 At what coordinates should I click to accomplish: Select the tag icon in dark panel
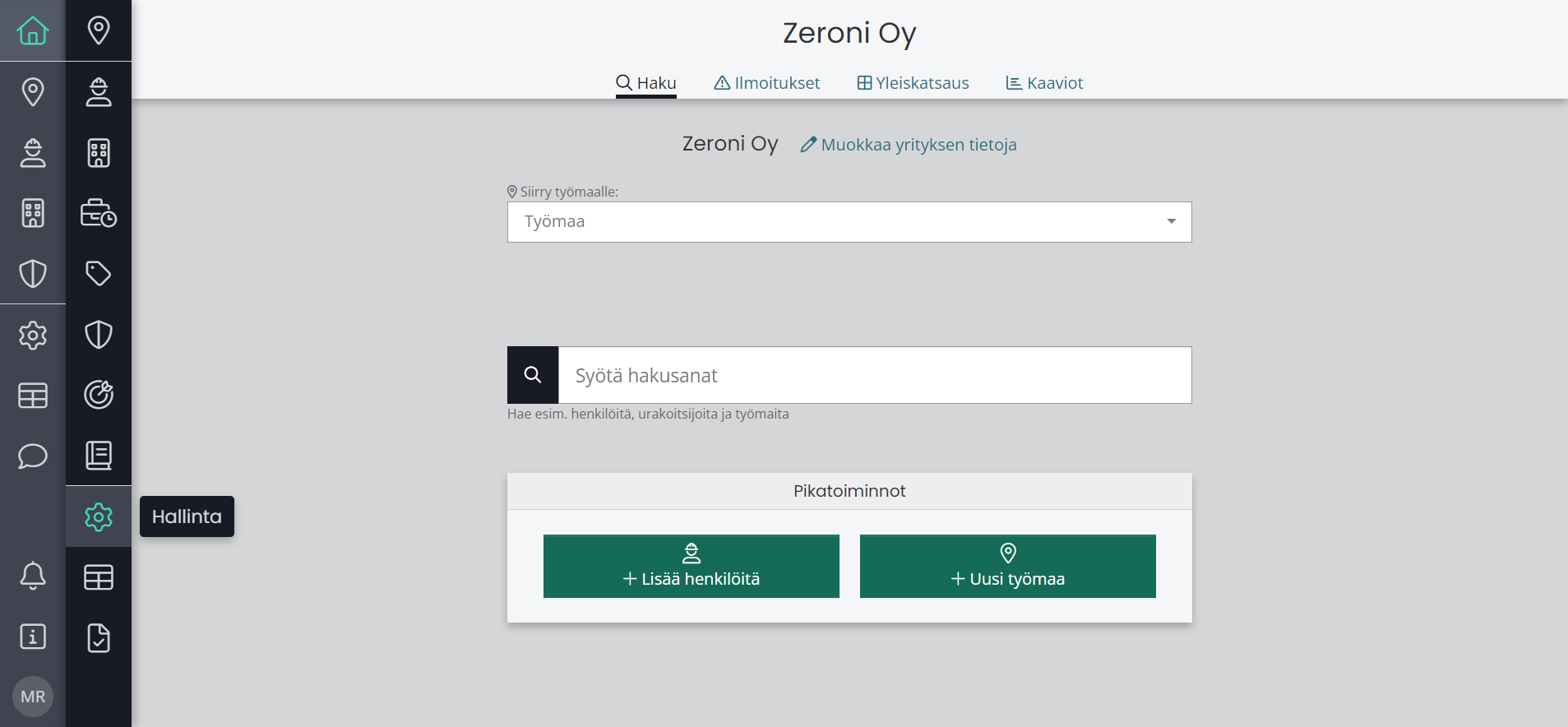(x=99, y=273)
